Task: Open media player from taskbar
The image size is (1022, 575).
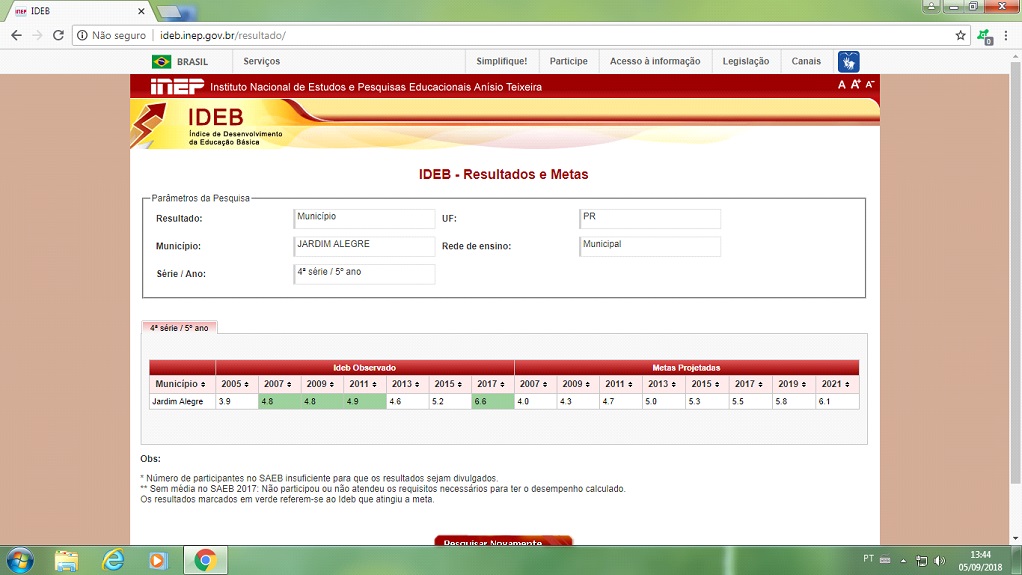Action: [158, 561]
